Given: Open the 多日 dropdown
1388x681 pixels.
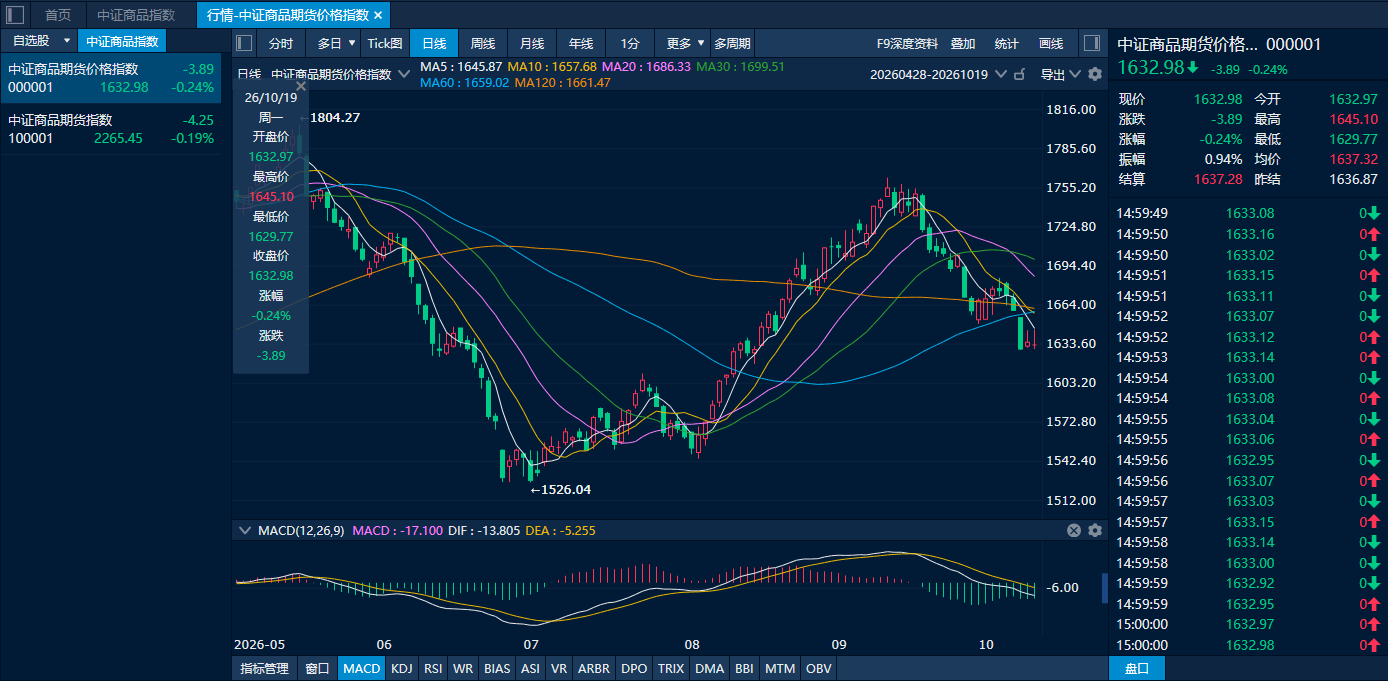Looking at the screenshot, I should coord(336,43).
